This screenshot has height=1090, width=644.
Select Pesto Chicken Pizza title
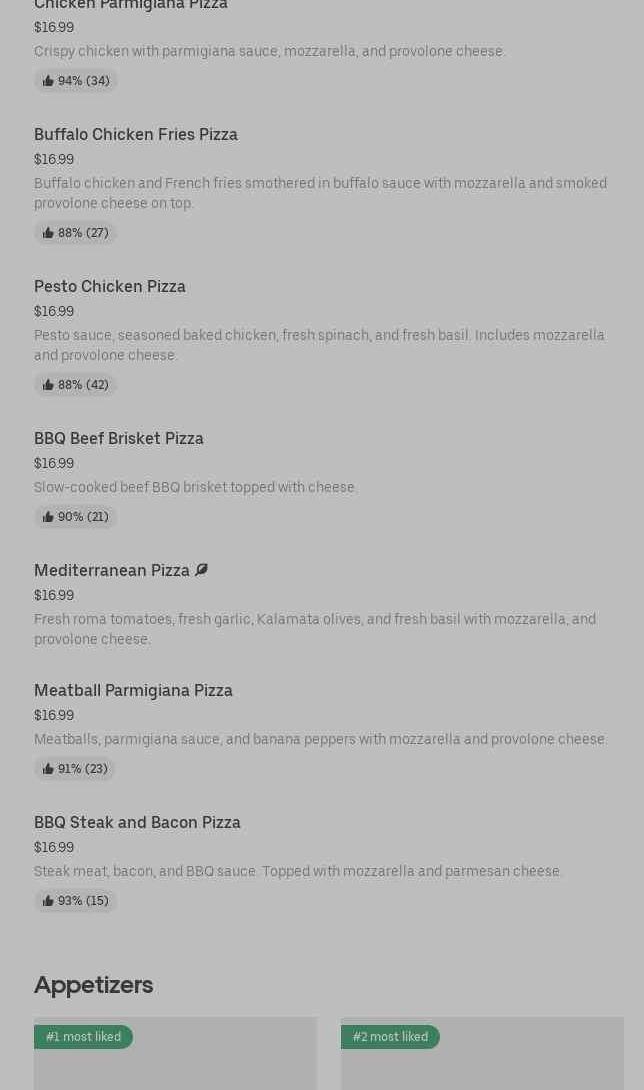[110, 286]
